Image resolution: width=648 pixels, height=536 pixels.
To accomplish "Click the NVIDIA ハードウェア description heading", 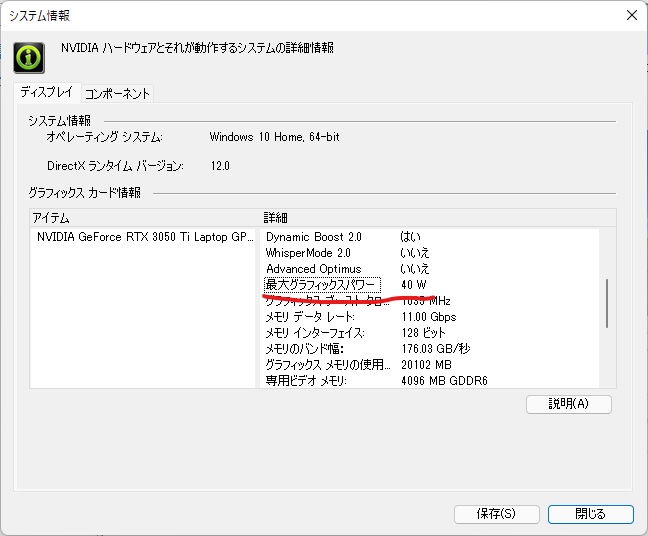I will pos(197,48).
